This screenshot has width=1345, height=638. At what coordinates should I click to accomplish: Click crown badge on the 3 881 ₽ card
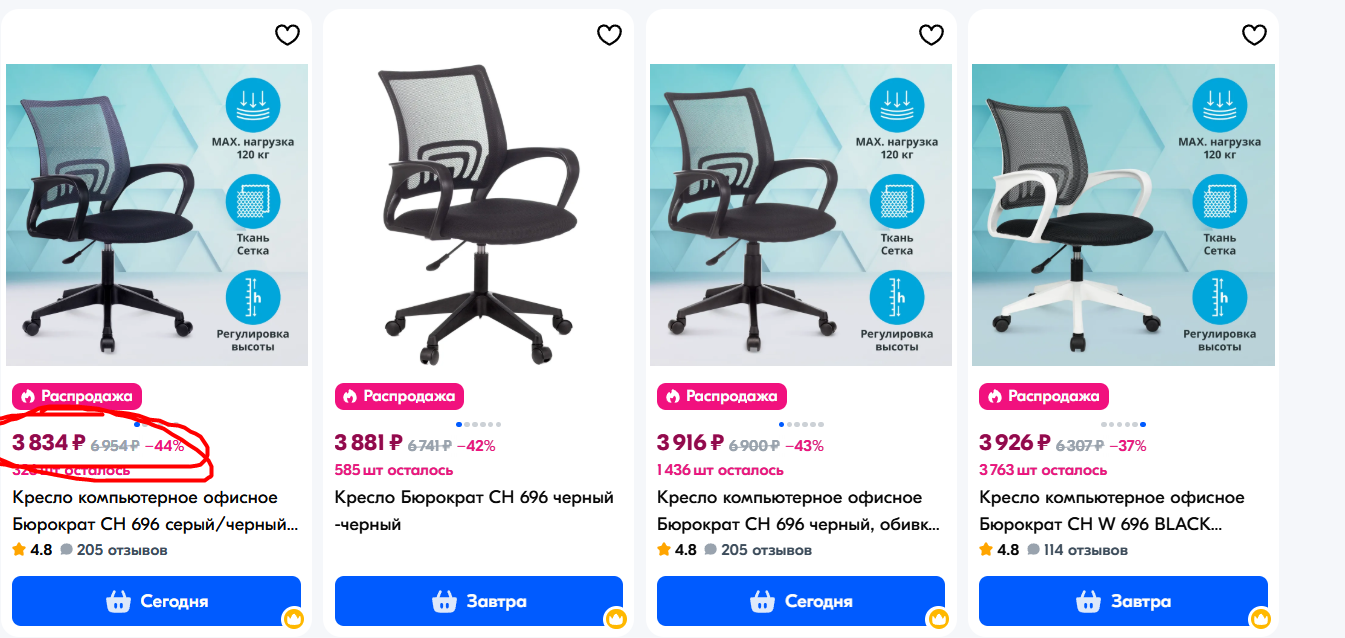coord(615,618)
